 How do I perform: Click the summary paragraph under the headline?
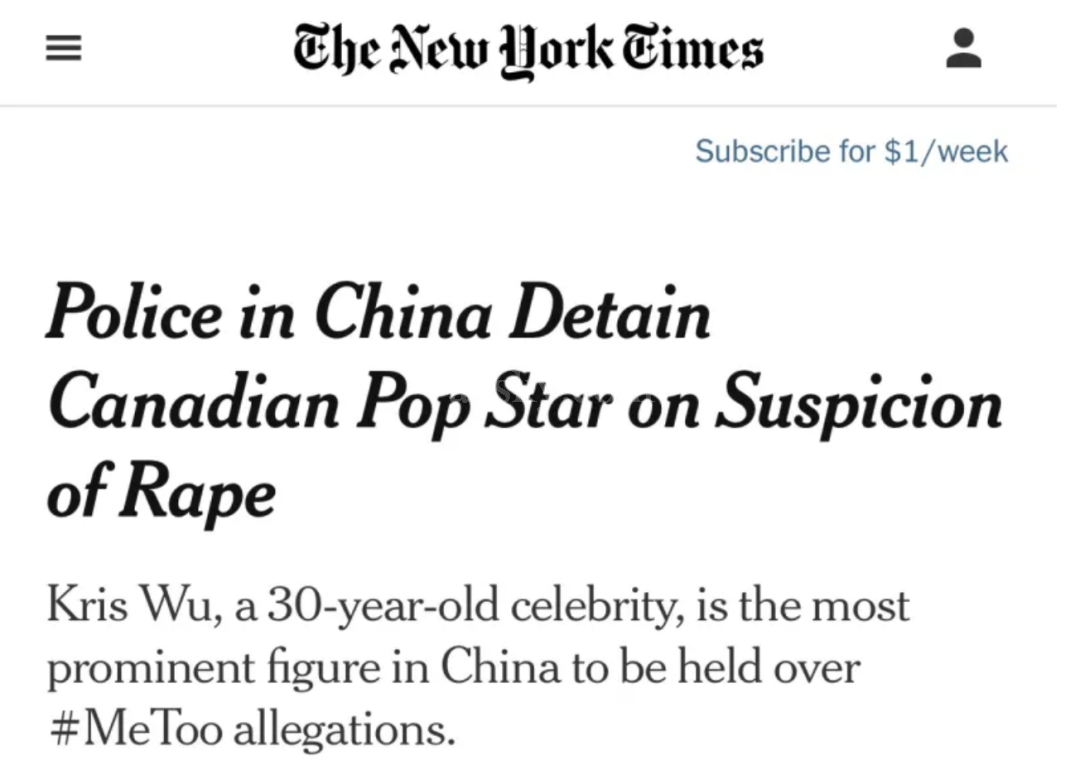tap(478, 667)
